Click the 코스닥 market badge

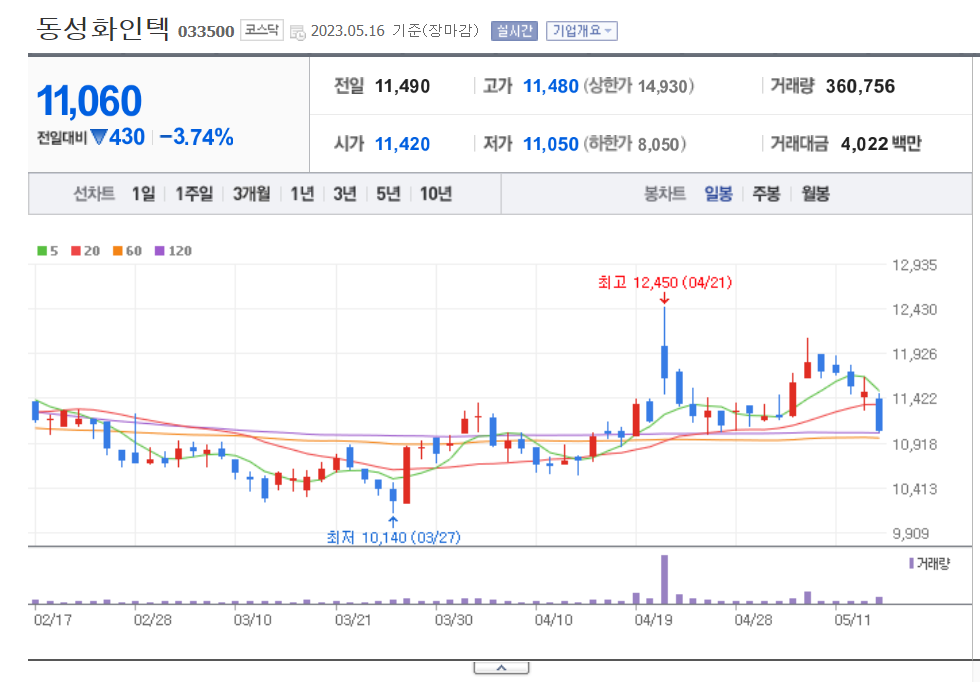click(x=262, y=30)
